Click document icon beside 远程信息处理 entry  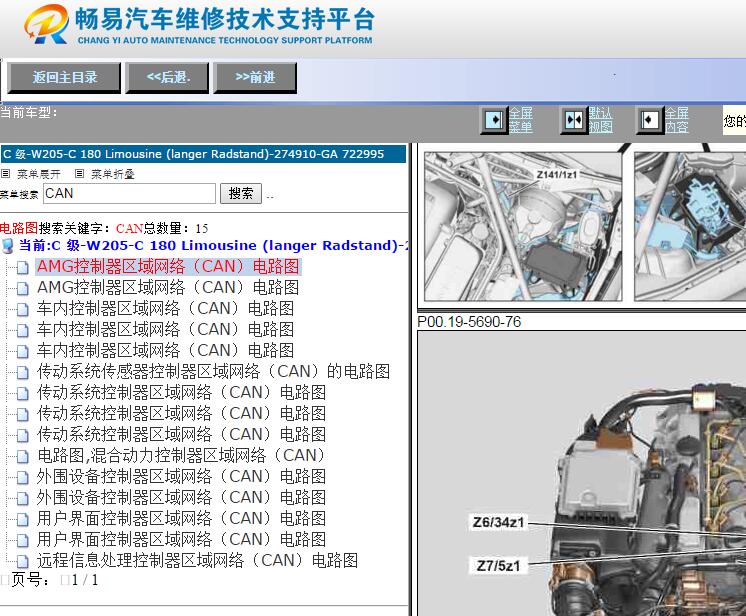[x=22, y=562]
